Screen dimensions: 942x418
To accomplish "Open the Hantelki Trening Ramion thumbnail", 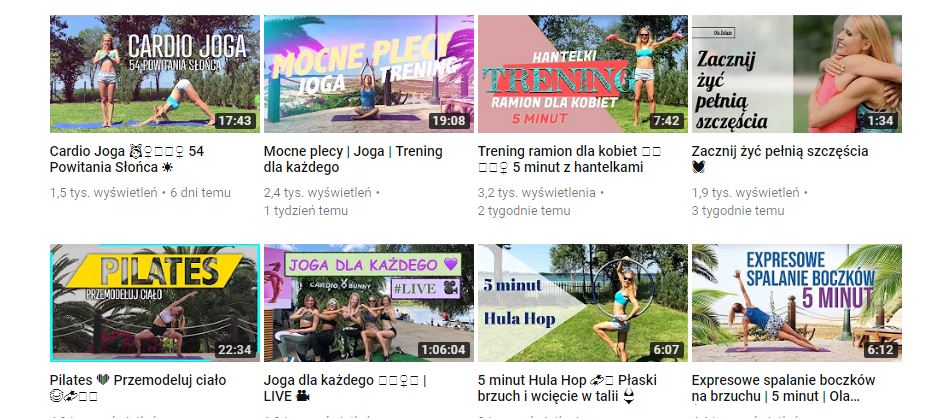I will pos(583,74).
